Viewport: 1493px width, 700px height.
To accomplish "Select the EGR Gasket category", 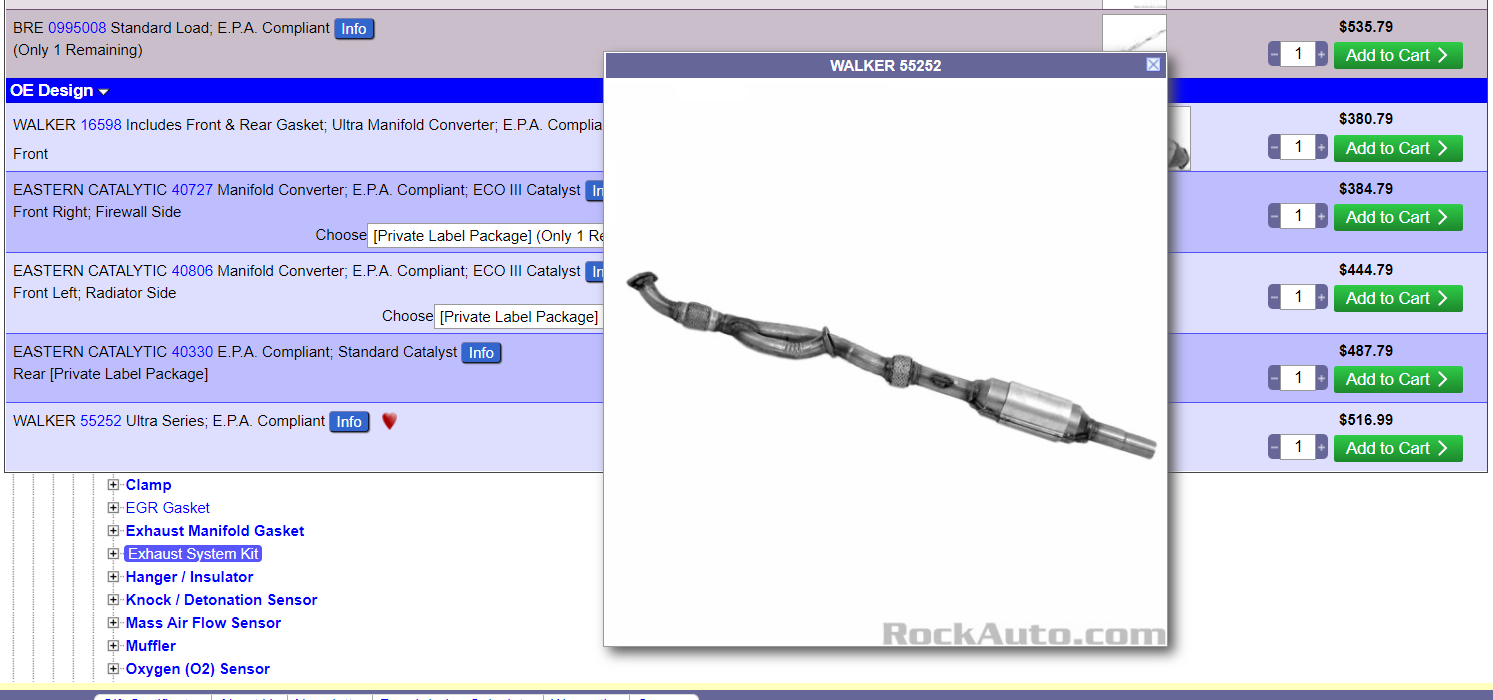I will [167, 508].
